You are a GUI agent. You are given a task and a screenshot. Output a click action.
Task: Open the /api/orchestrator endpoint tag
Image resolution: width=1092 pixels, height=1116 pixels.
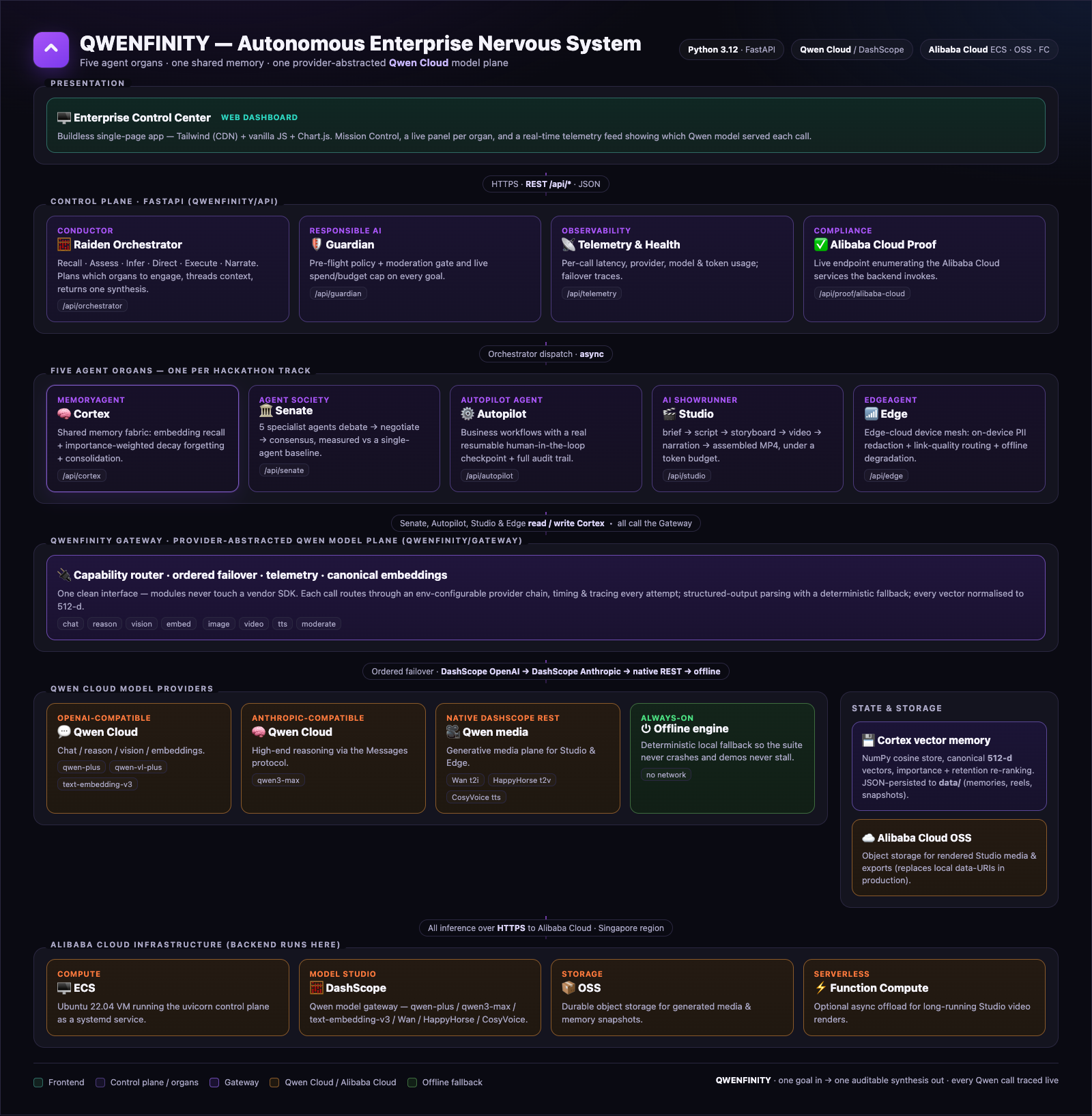click(92, 306)
